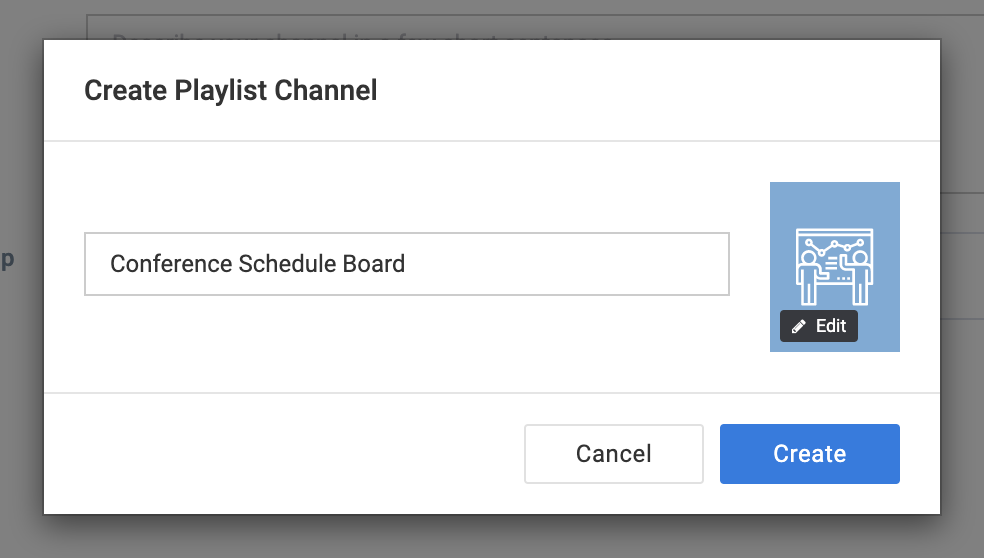Screen dimensions: 984x558
Task: Cancel the playlist channel dialog
Action: tap(614, 454)
